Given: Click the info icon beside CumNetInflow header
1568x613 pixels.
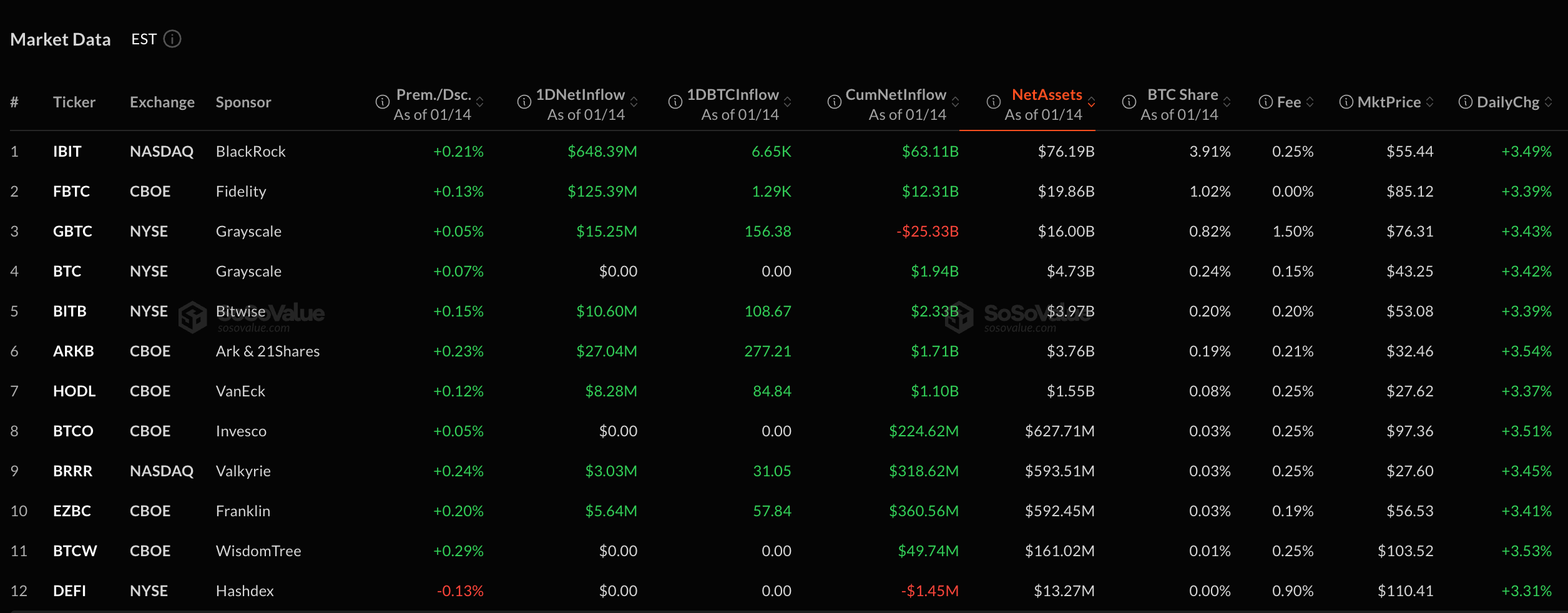Looking at the screenshot, I should click(x=834, y=102).
